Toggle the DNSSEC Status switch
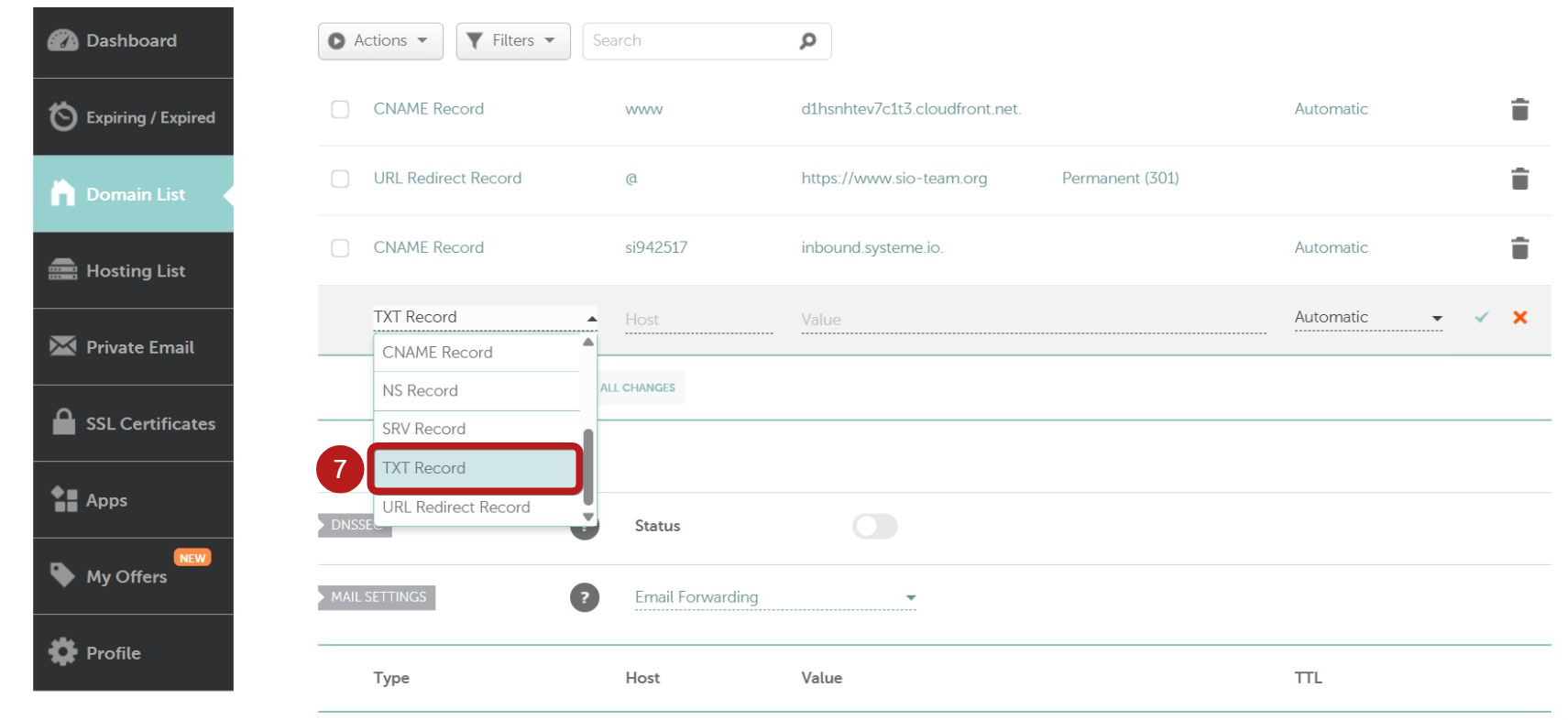1568x720 pixels. pyautogui.click(x=874, y=527)
